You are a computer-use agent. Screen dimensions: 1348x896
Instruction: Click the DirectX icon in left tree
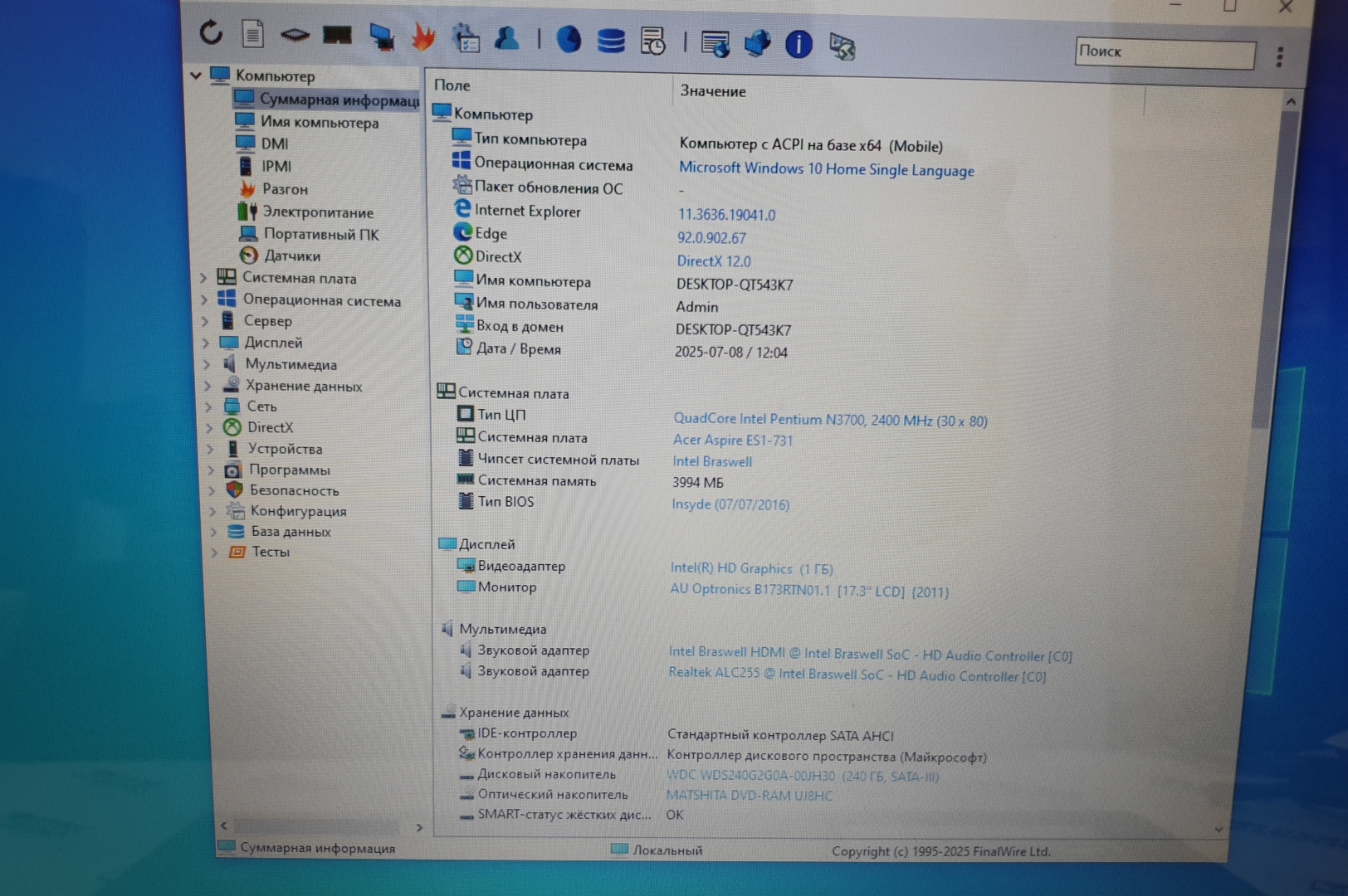click(x=232, y=427)
